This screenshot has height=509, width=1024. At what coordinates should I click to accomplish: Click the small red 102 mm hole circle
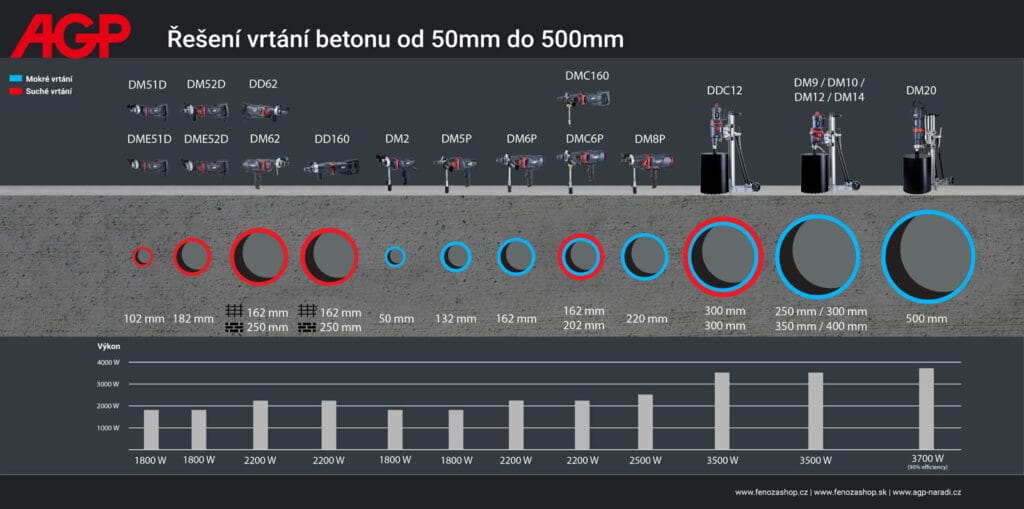pyautogui.click(x=143, y=256)
